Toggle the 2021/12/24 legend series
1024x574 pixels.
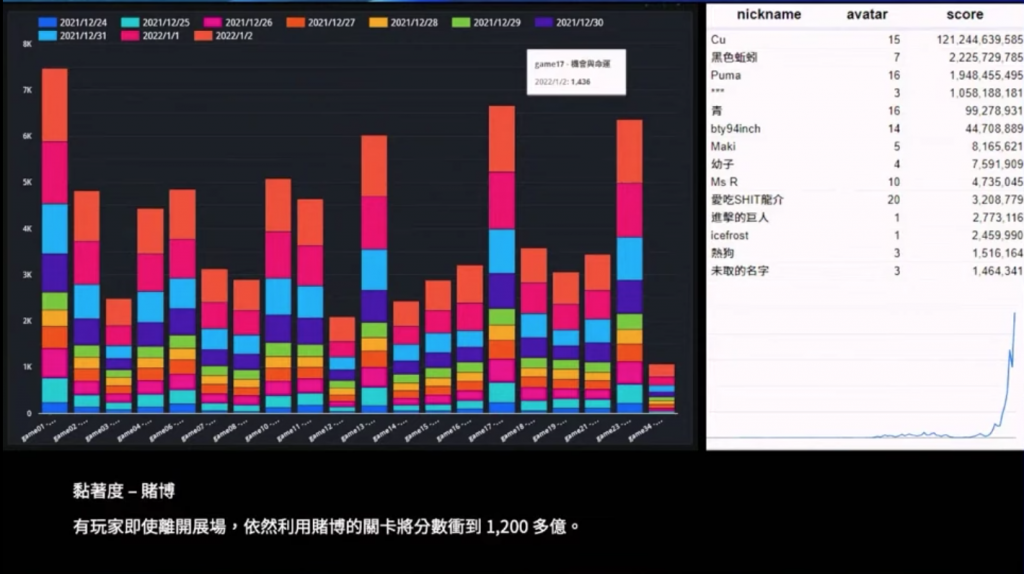click(x=72, y=22)
